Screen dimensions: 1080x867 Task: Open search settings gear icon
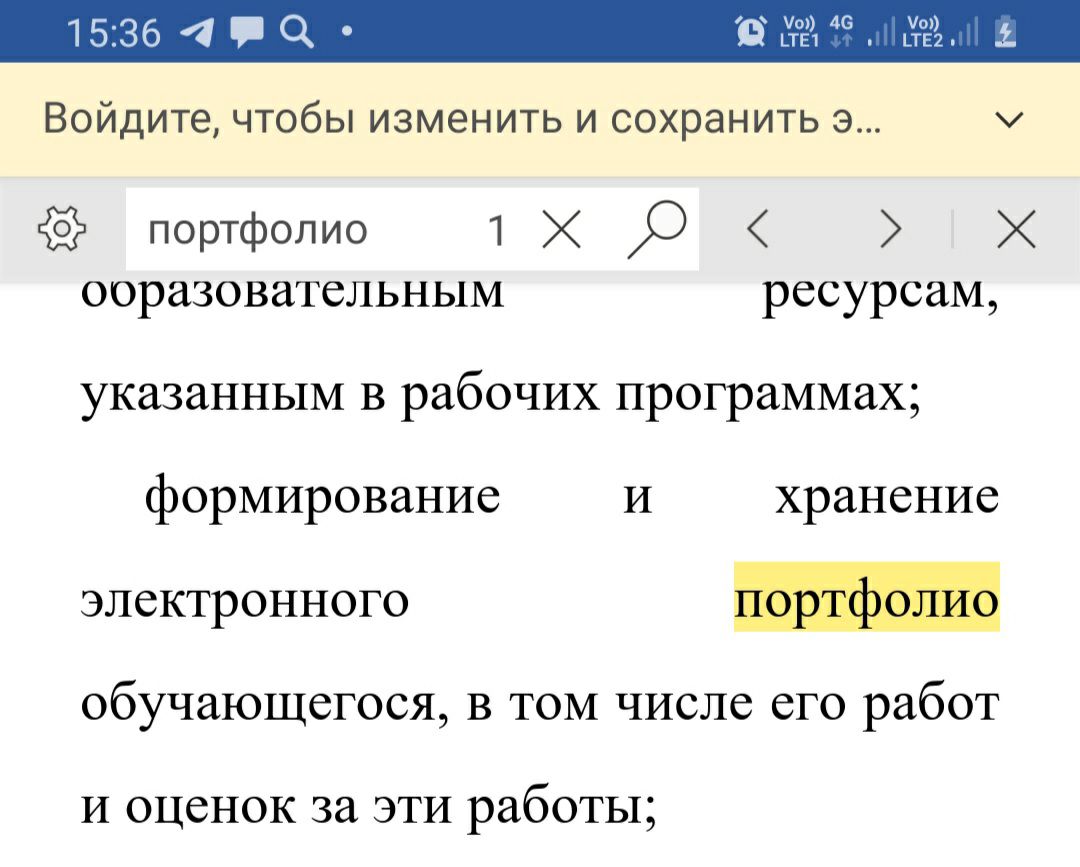(62, 229)
